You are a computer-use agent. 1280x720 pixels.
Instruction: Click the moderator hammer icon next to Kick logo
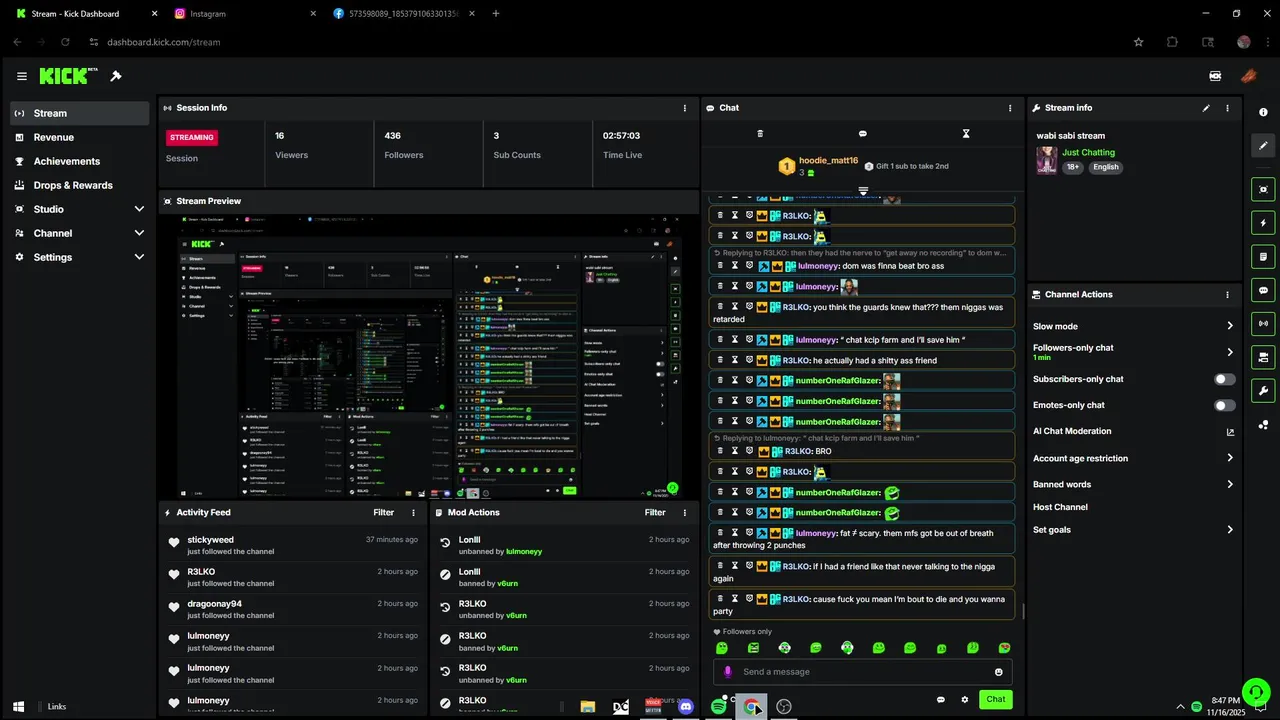[116, 76]
